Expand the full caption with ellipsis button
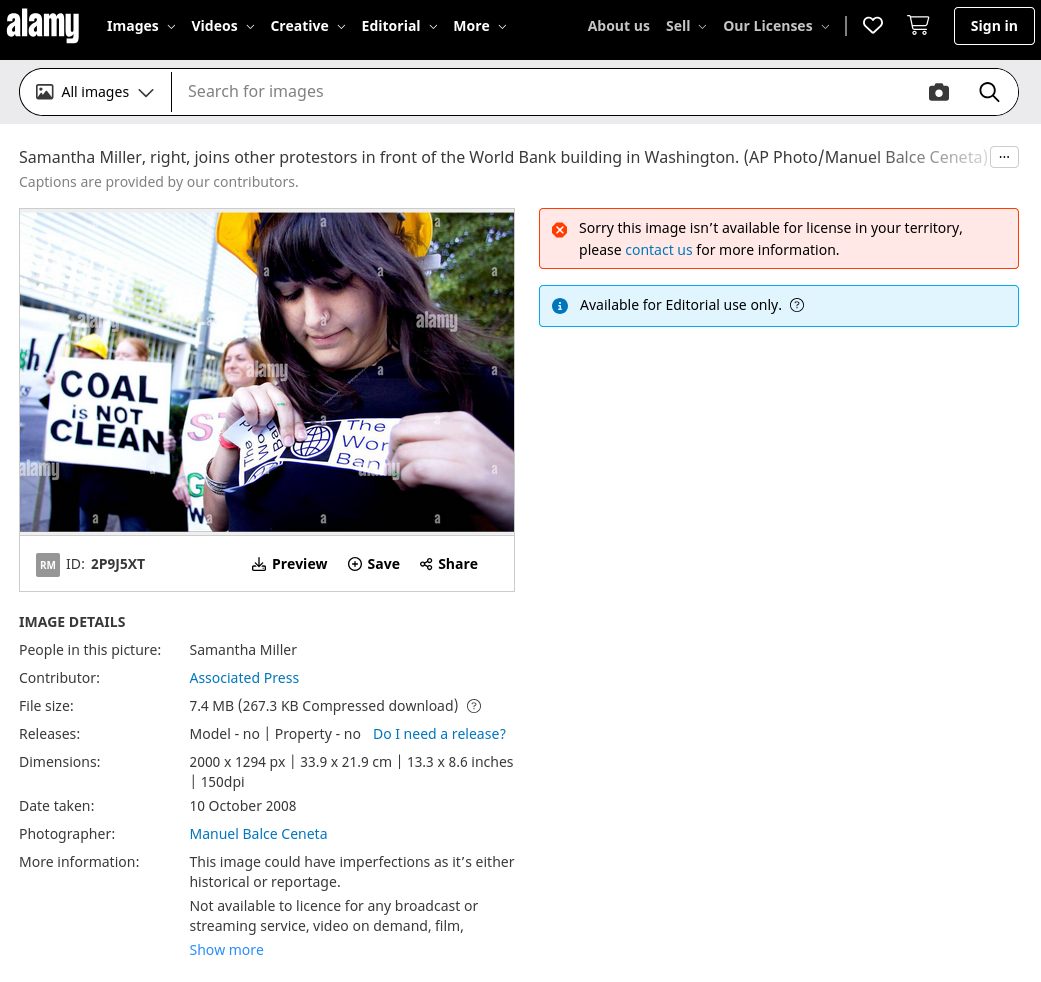 pos(1004,157)
